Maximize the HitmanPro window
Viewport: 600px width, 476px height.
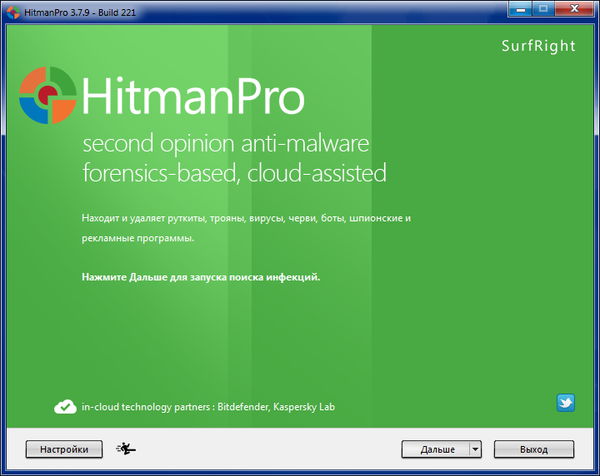tap(543, 9)
